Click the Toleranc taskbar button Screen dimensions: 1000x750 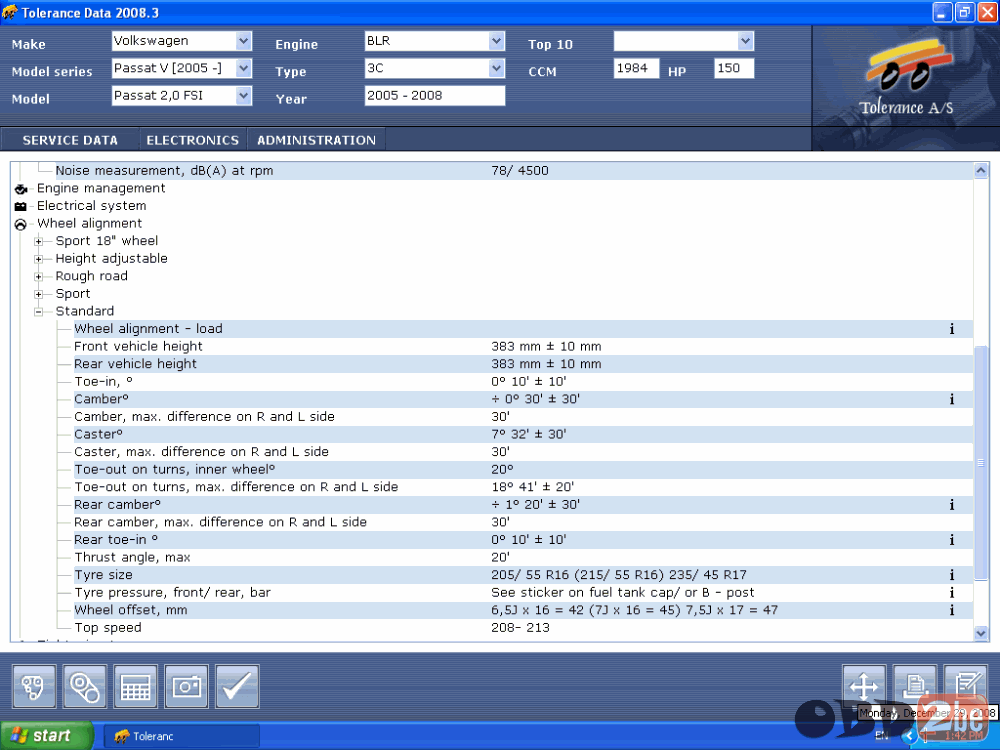pos(181,737)
